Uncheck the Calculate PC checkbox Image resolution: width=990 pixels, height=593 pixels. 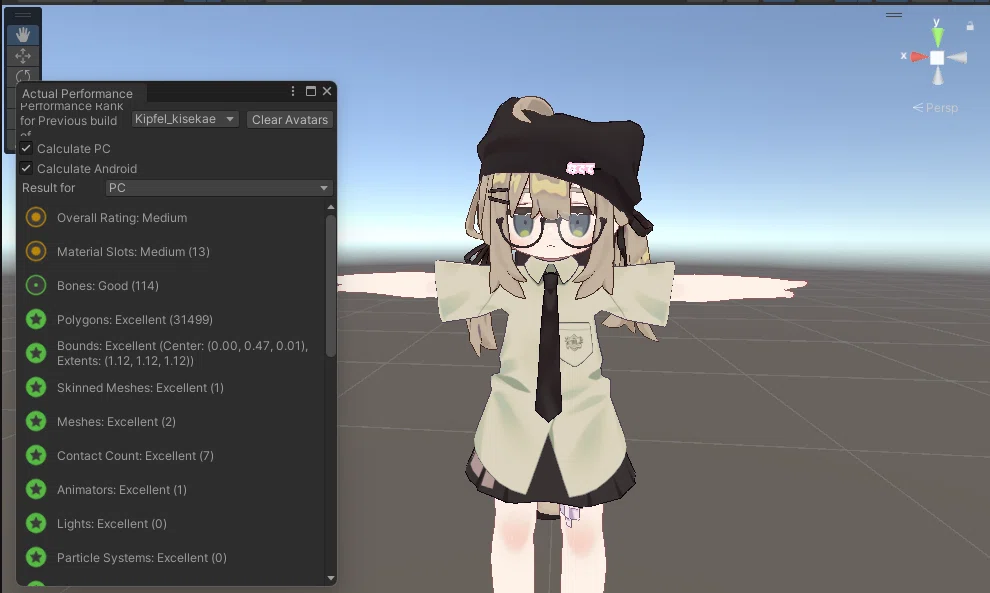tap(26, 148)
